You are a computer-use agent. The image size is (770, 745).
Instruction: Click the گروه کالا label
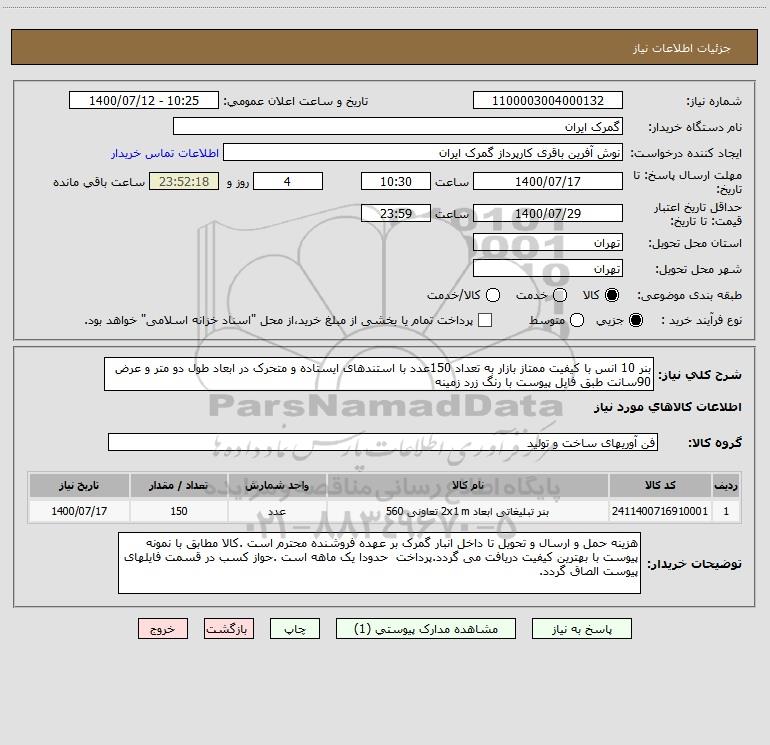(715, 443)
